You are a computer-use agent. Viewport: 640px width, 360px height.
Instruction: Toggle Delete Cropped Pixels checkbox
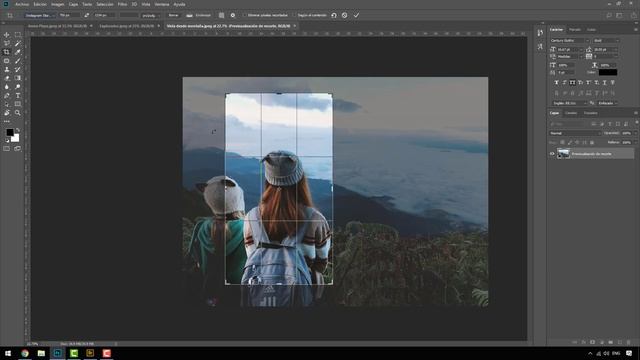(245, 15)
